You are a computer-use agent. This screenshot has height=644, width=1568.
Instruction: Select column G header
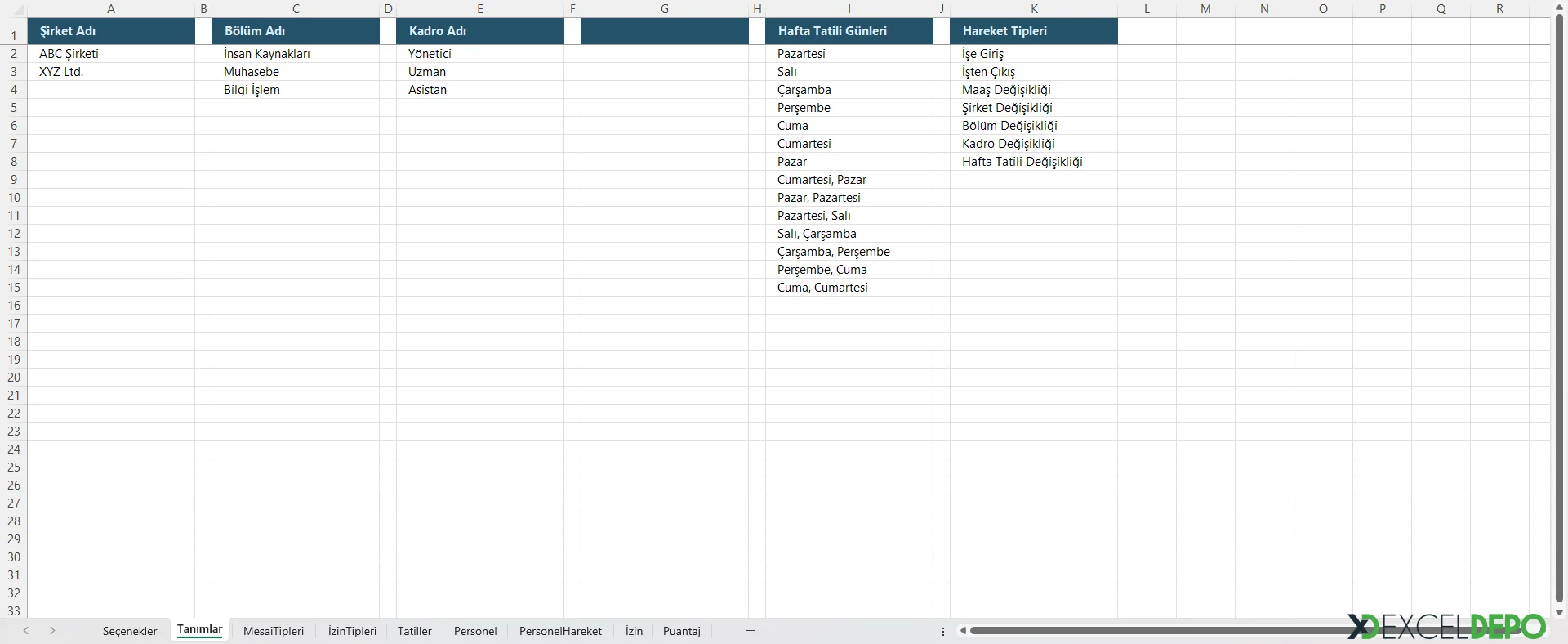[x=664, y=8]
